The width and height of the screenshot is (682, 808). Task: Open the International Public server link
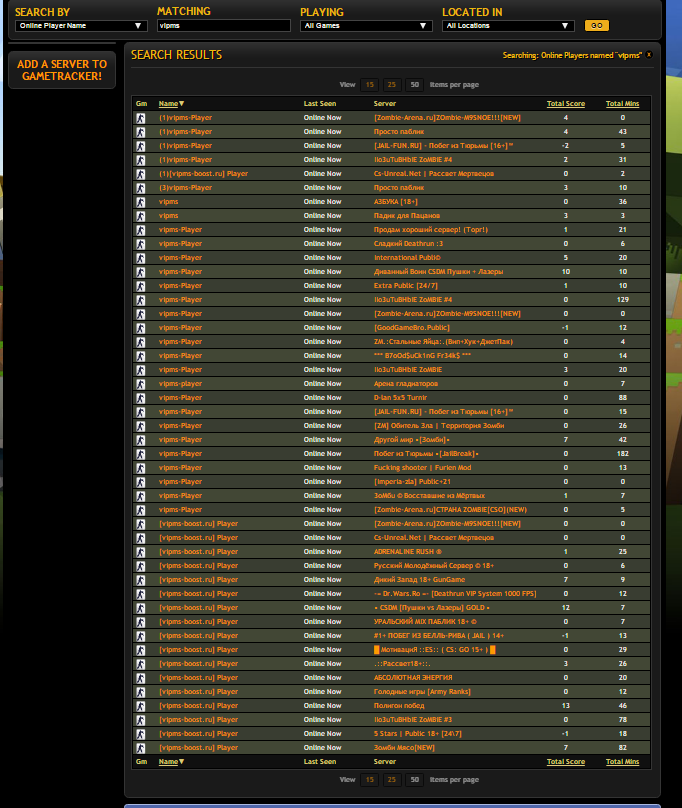pos(407,258)
